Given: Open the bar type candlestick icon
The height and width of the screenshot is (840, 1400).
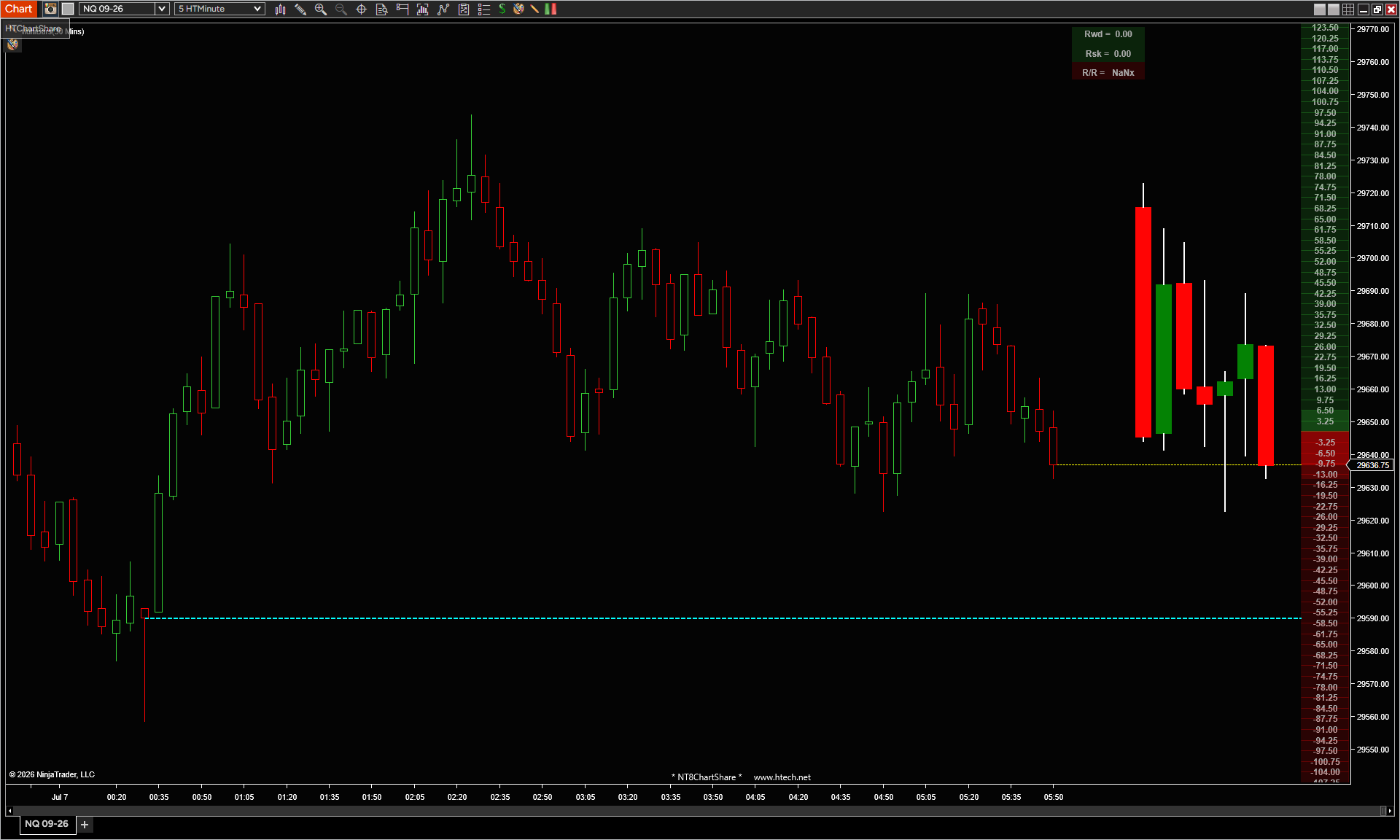Looking at the screenshot, I should 280,9.
